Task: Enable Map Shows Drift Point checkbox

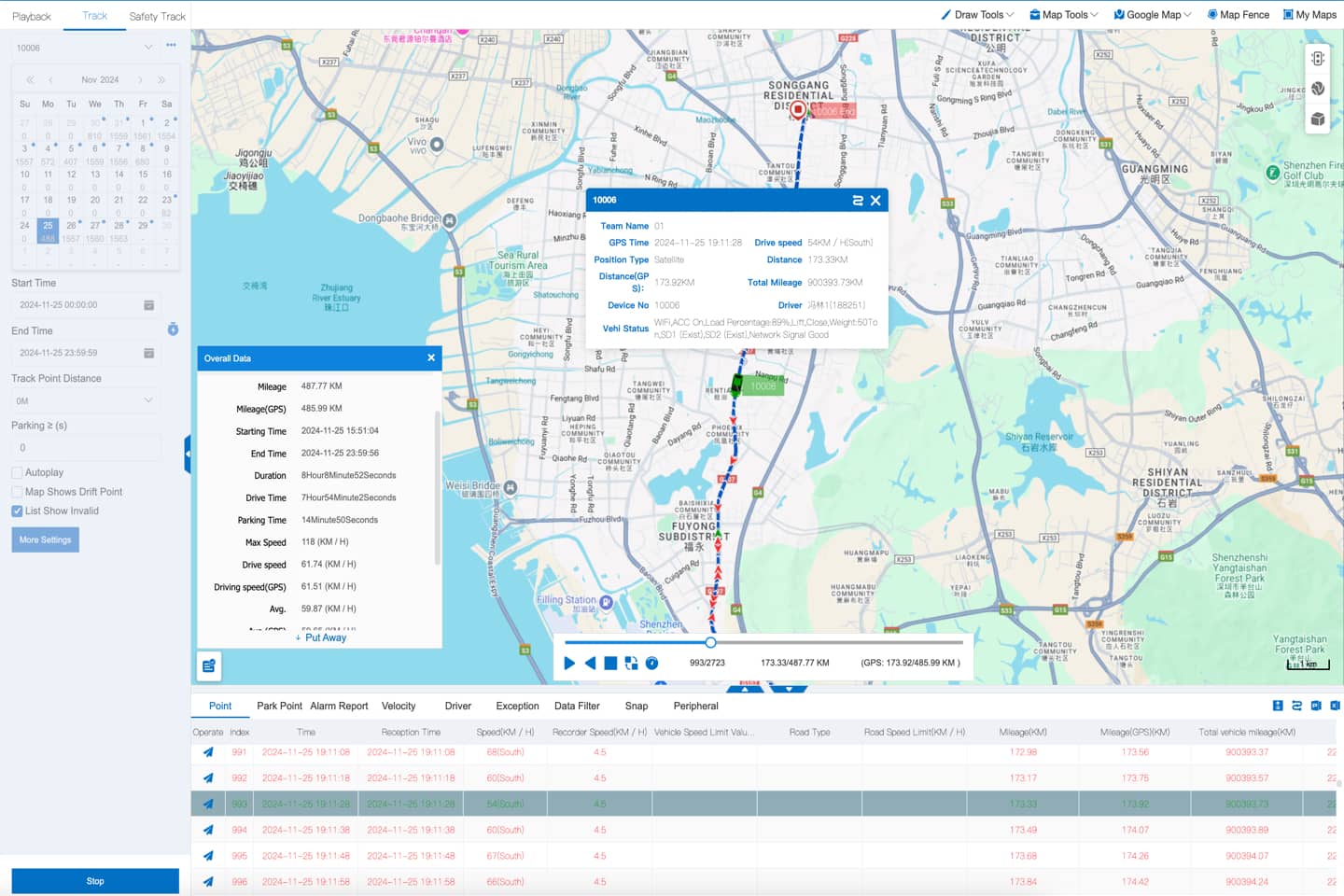Action: pyautogui.click(x=17, y=492)
